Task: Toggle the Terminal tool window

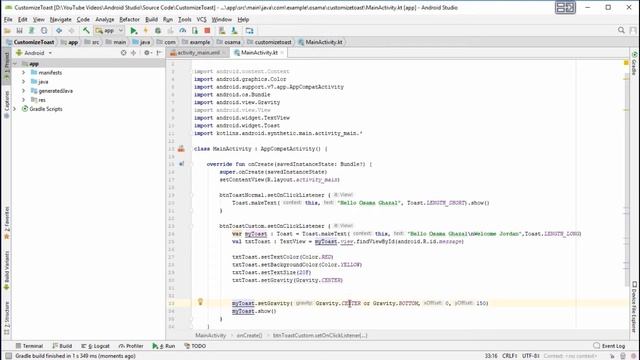Action: tap(29, 346)
